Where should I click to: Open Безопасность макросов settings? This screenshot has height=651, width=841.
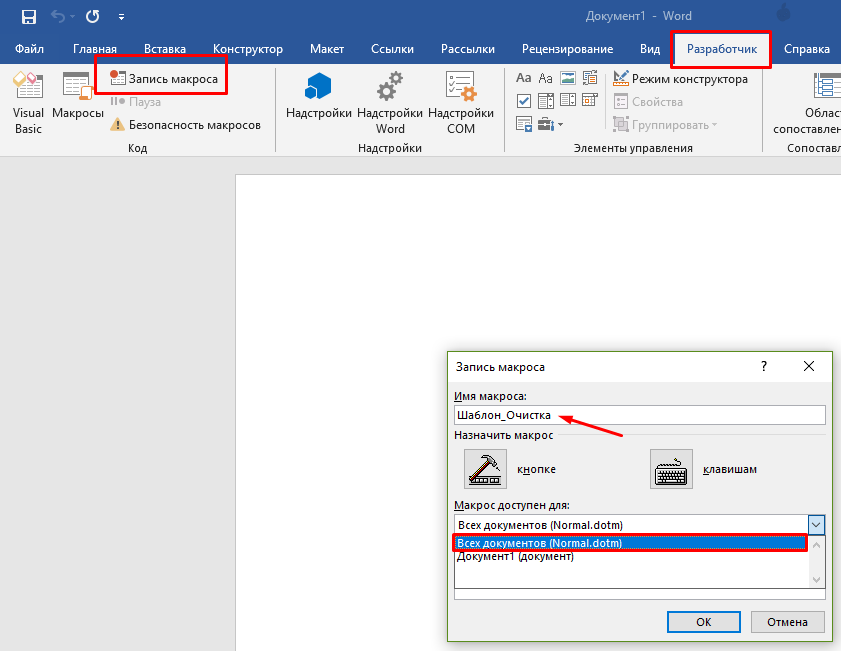click(x=186, y=125)
